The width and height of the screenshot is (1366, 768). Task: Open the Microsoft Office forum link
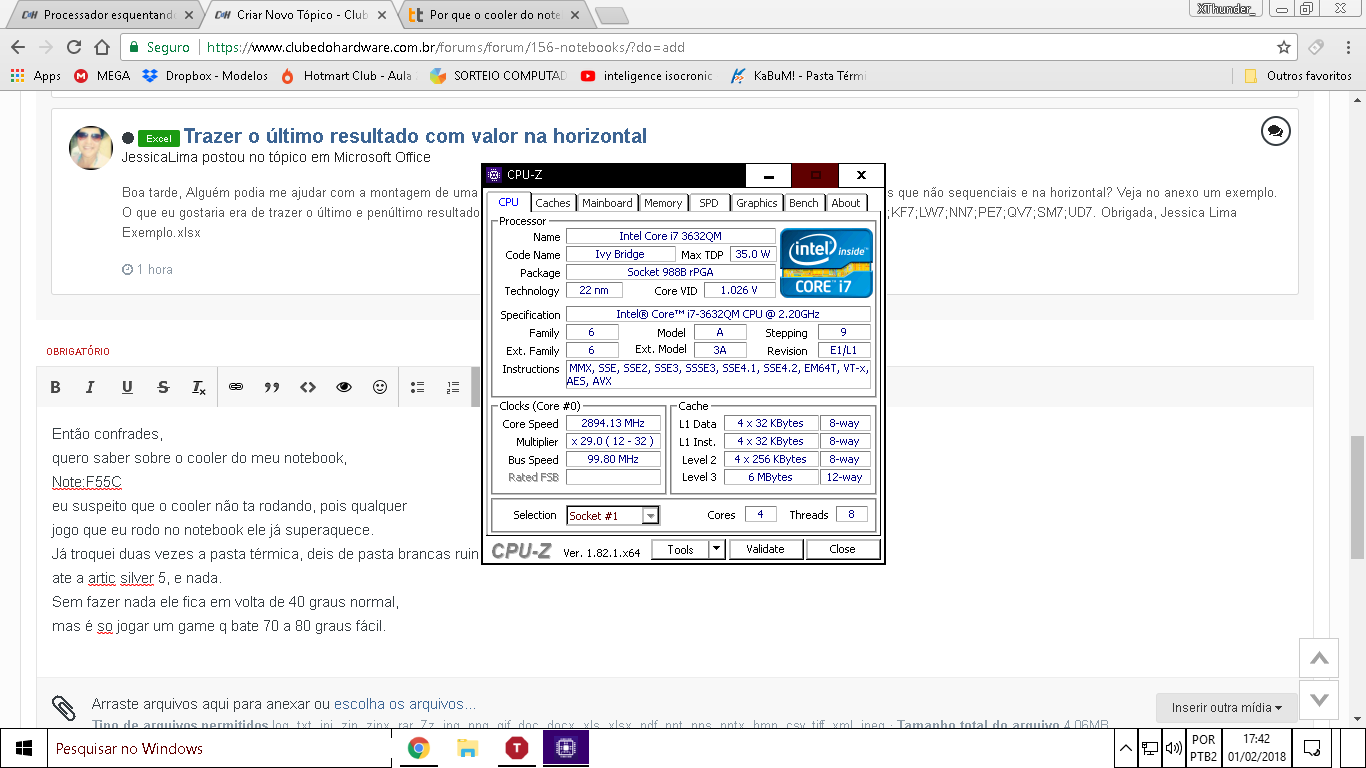coord(382,157)
